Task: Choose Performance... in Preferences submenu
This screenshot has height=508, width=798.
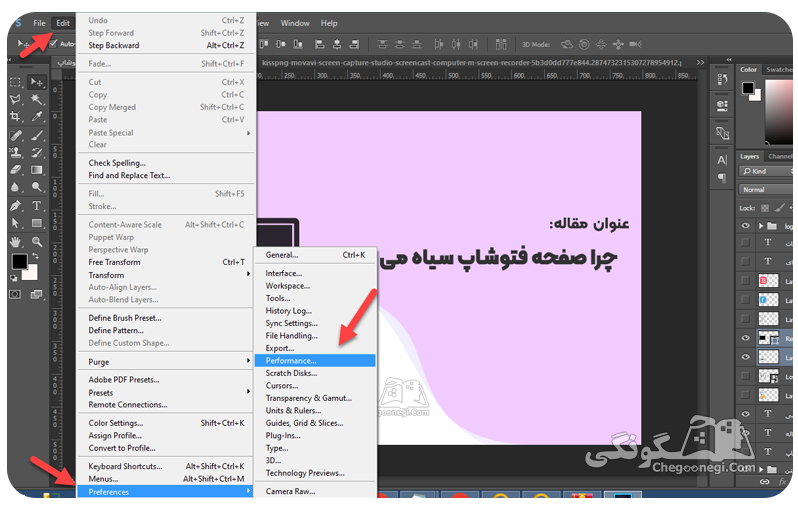Action: coord(315,360)
